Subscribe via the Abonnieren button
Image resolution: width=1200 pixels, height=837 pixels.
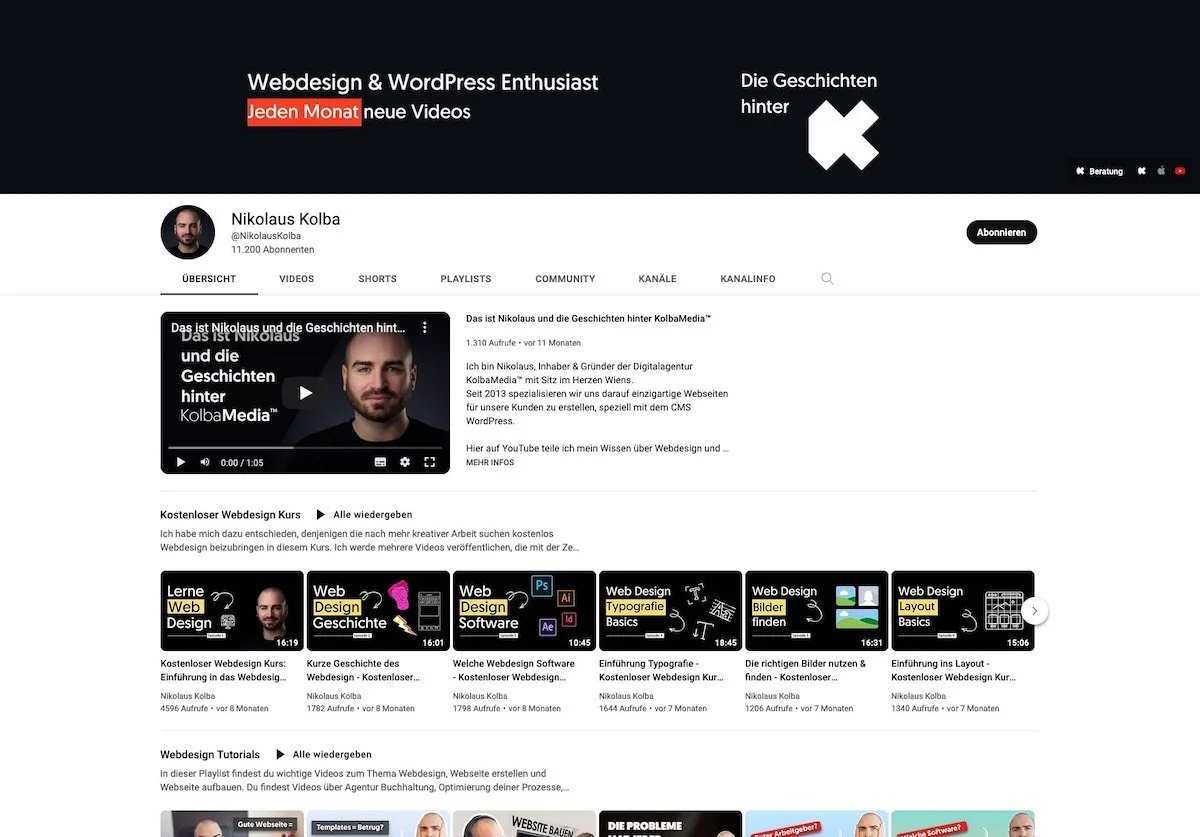(1002, 232)
